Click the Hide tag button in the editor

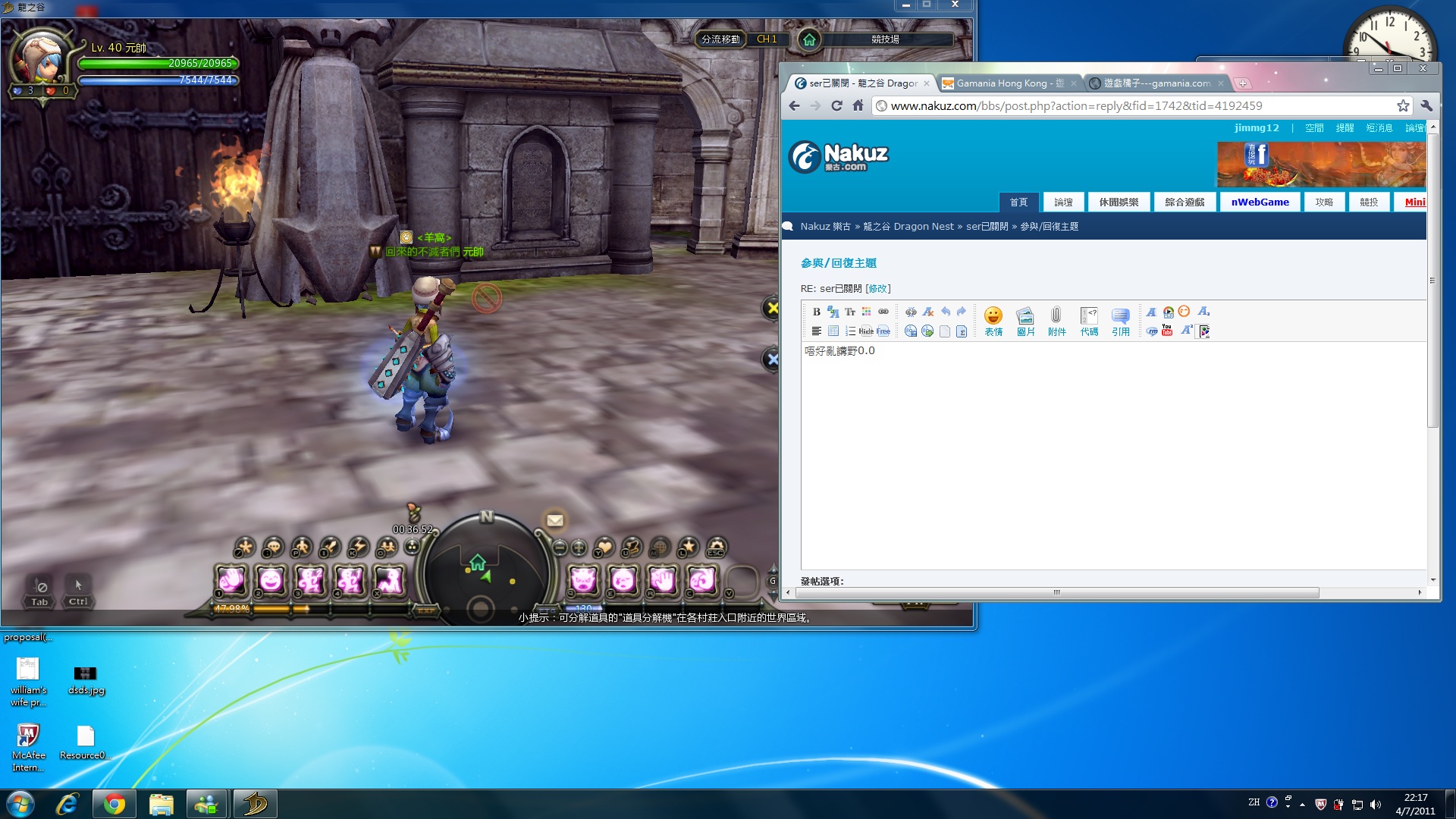coord(866,331)
